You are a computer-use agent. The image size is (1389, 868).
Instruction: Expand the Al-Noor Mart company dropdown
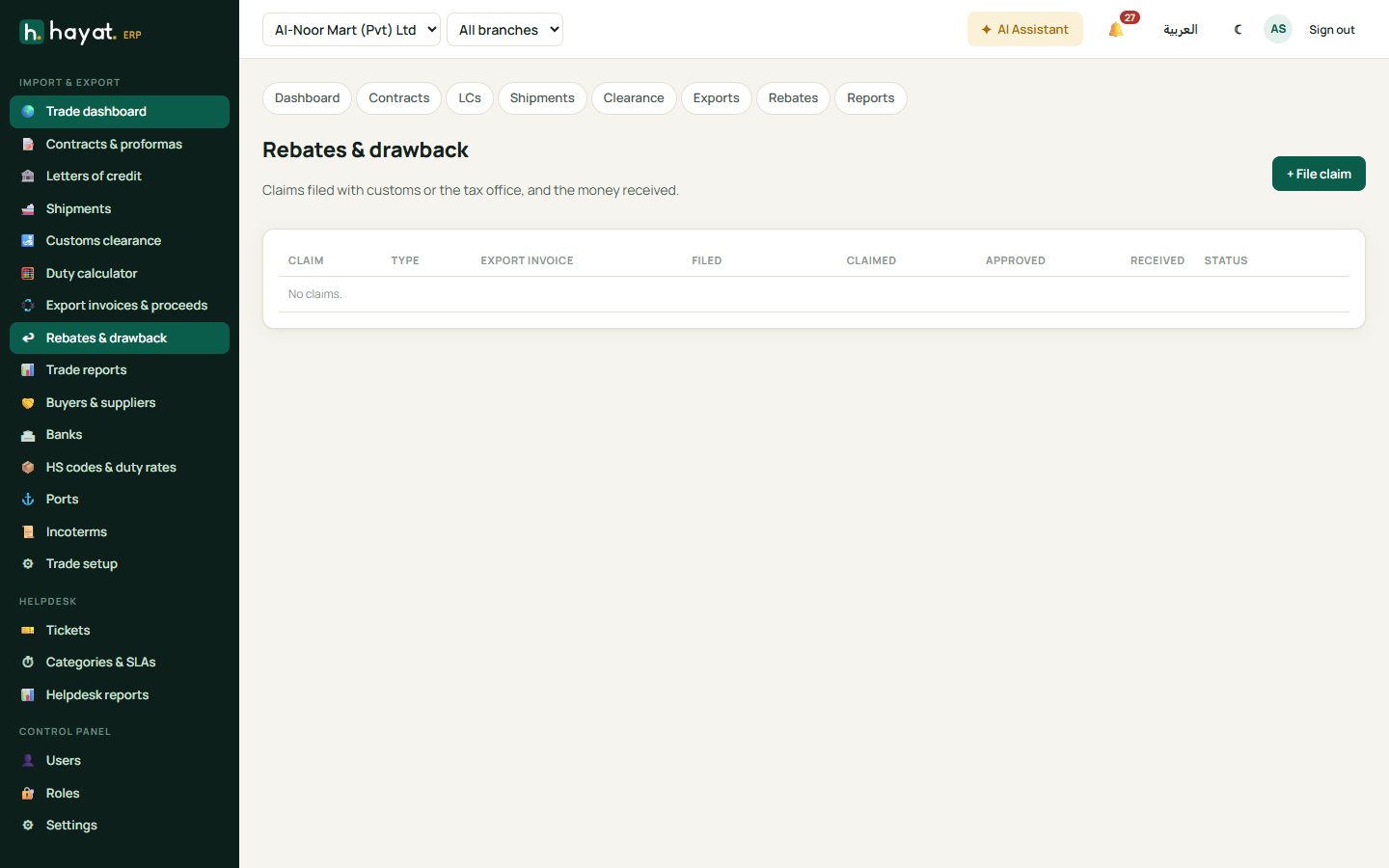351,30
